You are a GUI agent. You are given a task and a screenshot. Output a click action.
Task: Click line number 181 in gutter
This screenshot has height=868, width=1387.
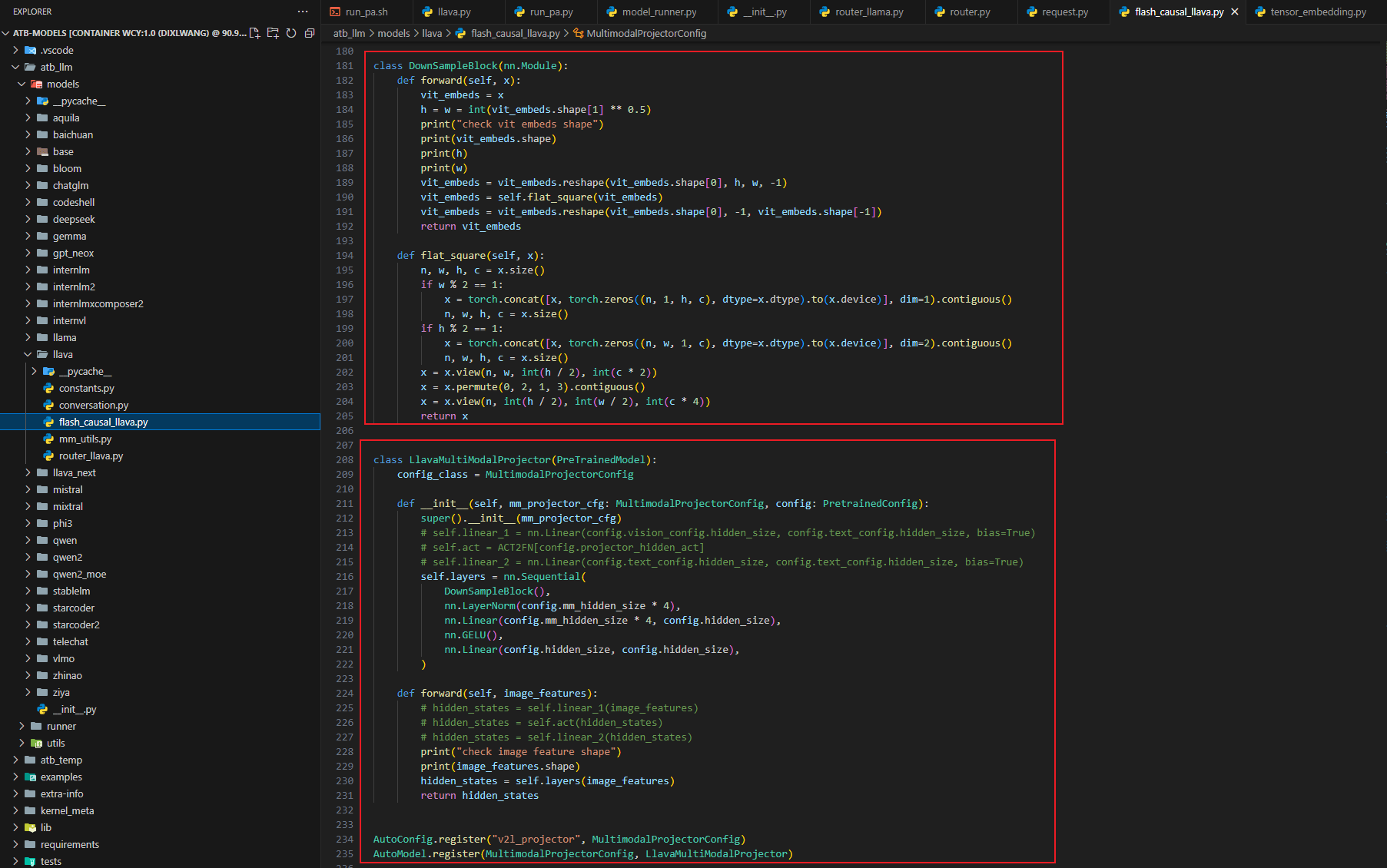pos(344,65)
